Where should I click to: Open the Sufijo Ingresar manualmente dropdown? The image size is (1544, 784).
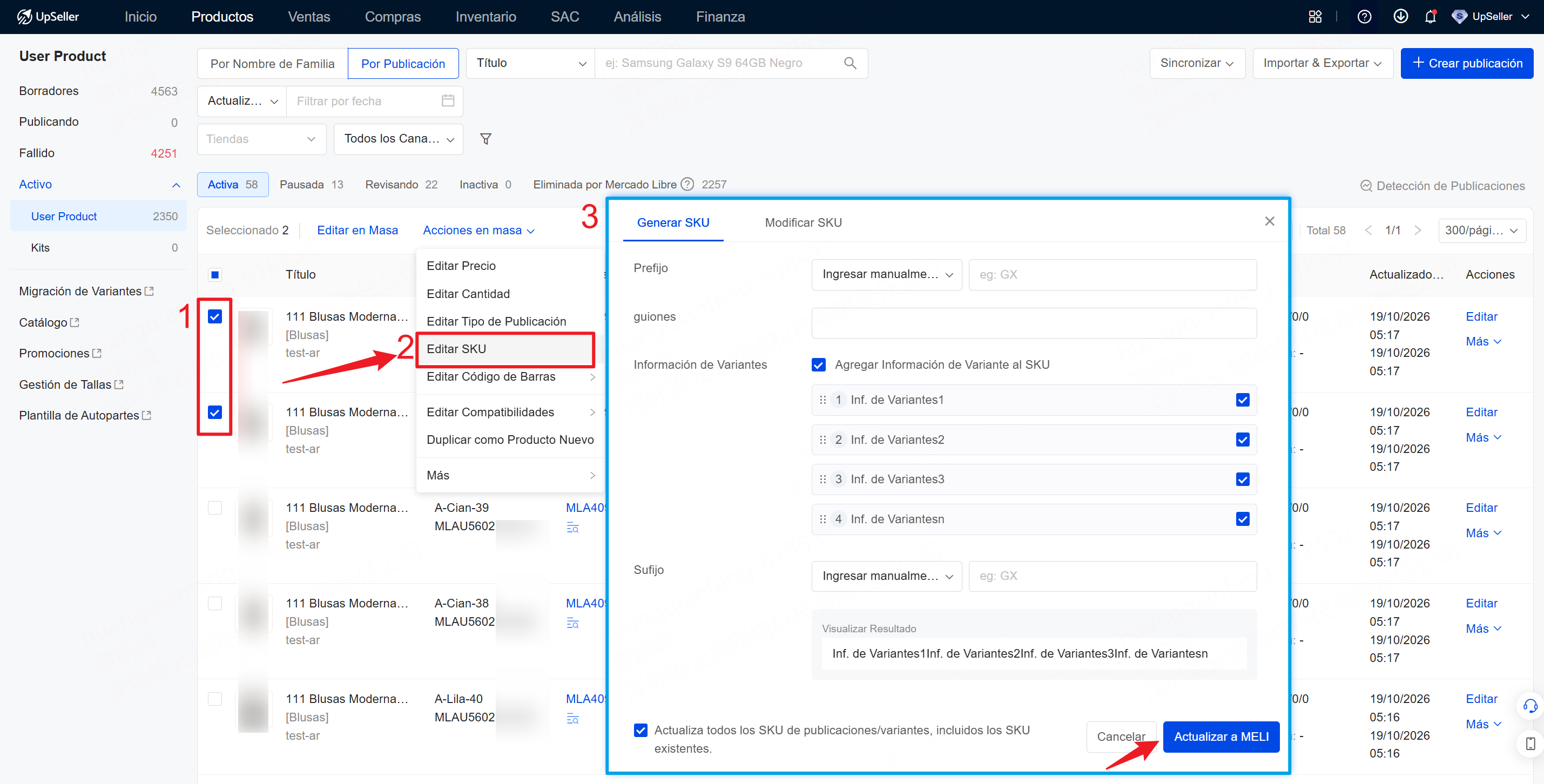886,576
